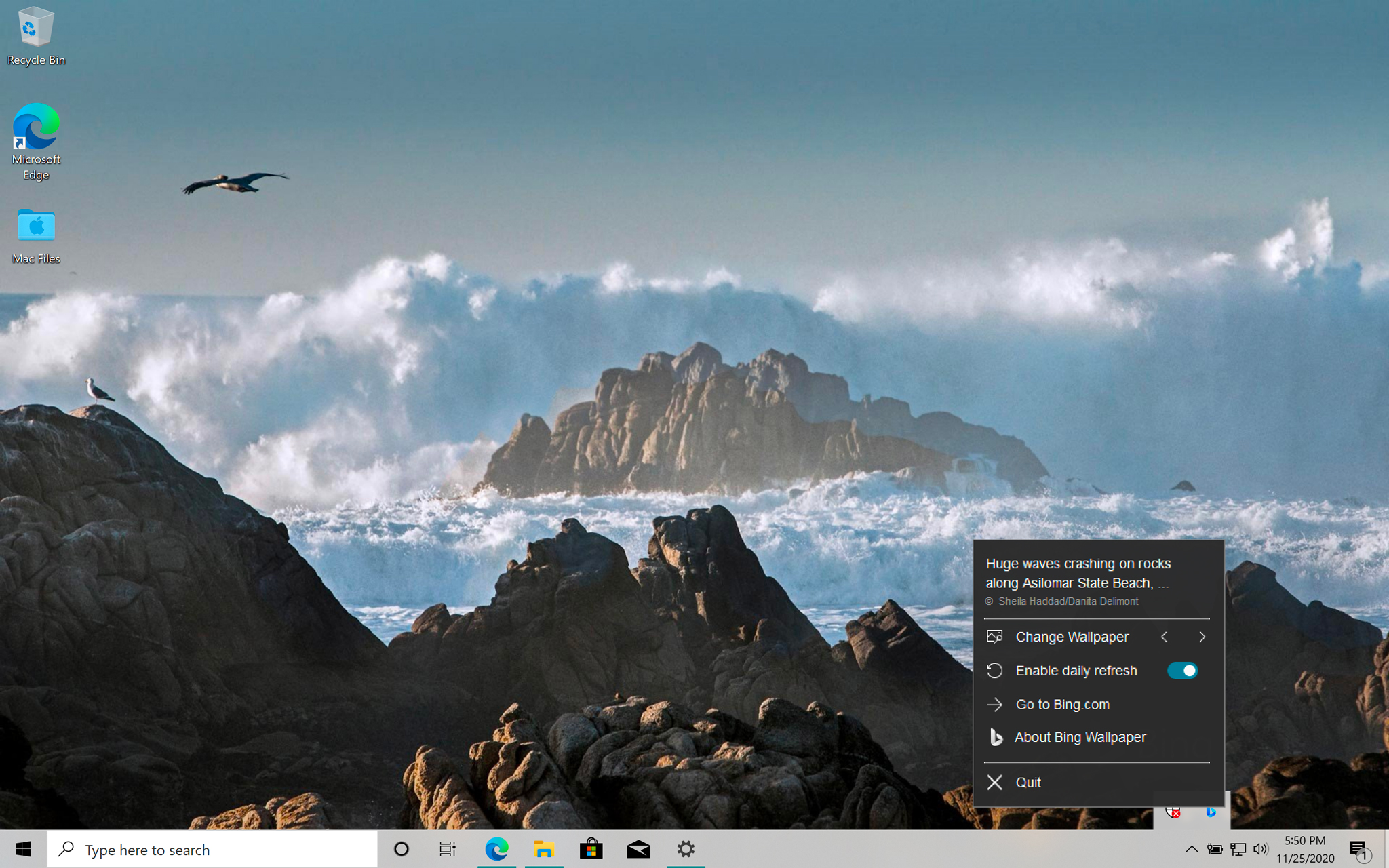Viewport: 1389px width, 868px height.
Task: Navigate to previous wallpaper using left arrow
Action: 1164,637
